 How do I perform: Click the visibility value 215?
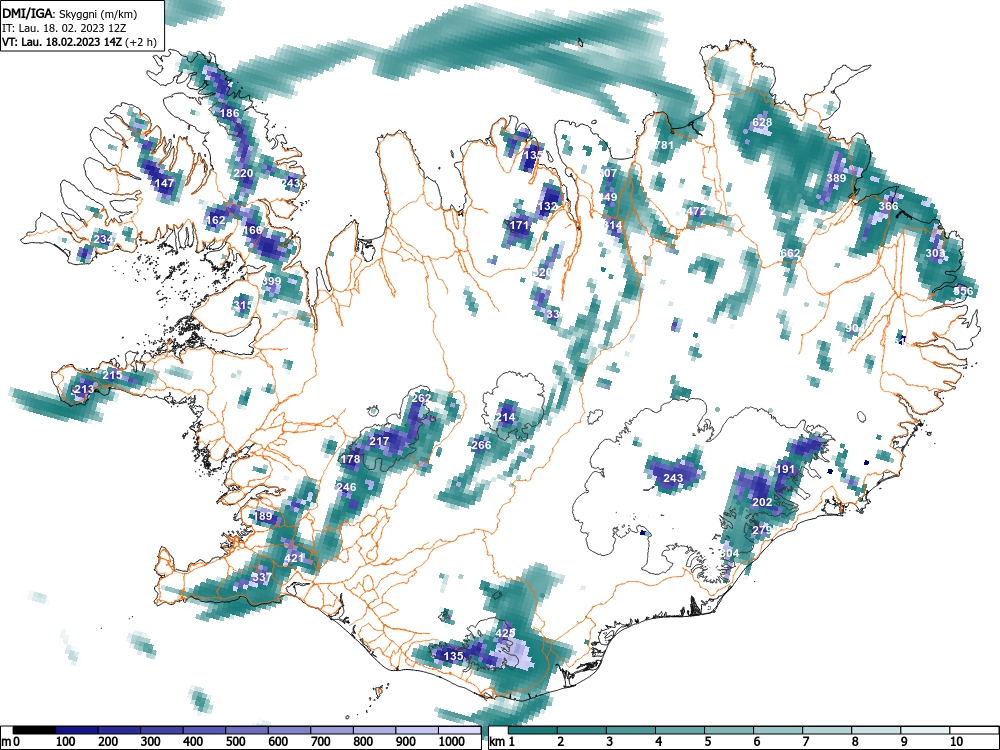(x=112, y=375)
